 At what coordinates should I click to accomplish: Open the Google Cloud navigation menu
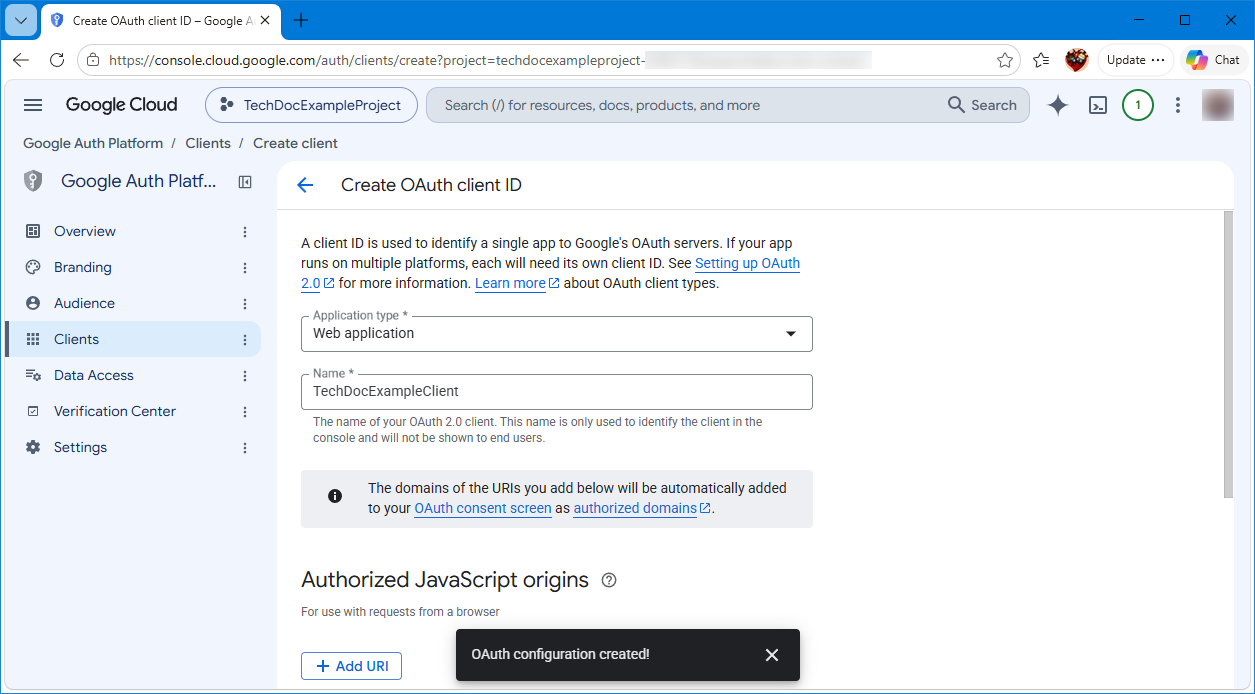(33, 105)
